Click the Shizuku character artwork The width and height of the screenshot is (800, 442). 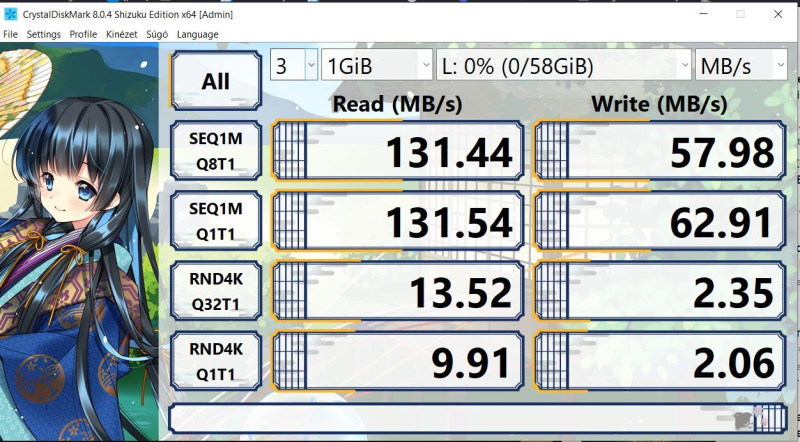[79, 242]
